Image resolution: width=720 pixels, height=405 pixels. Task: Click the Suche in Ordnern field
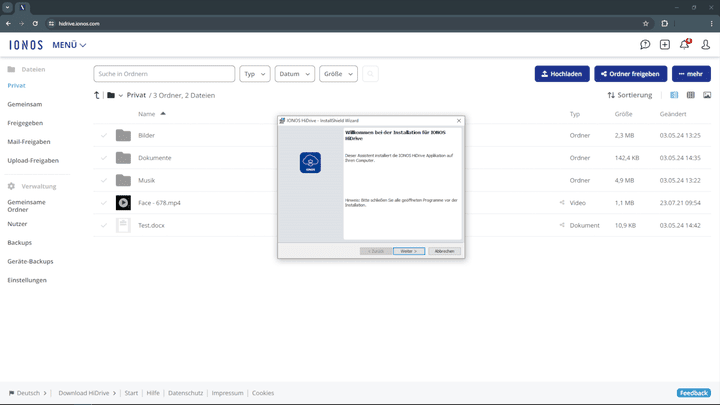[164, 74]
